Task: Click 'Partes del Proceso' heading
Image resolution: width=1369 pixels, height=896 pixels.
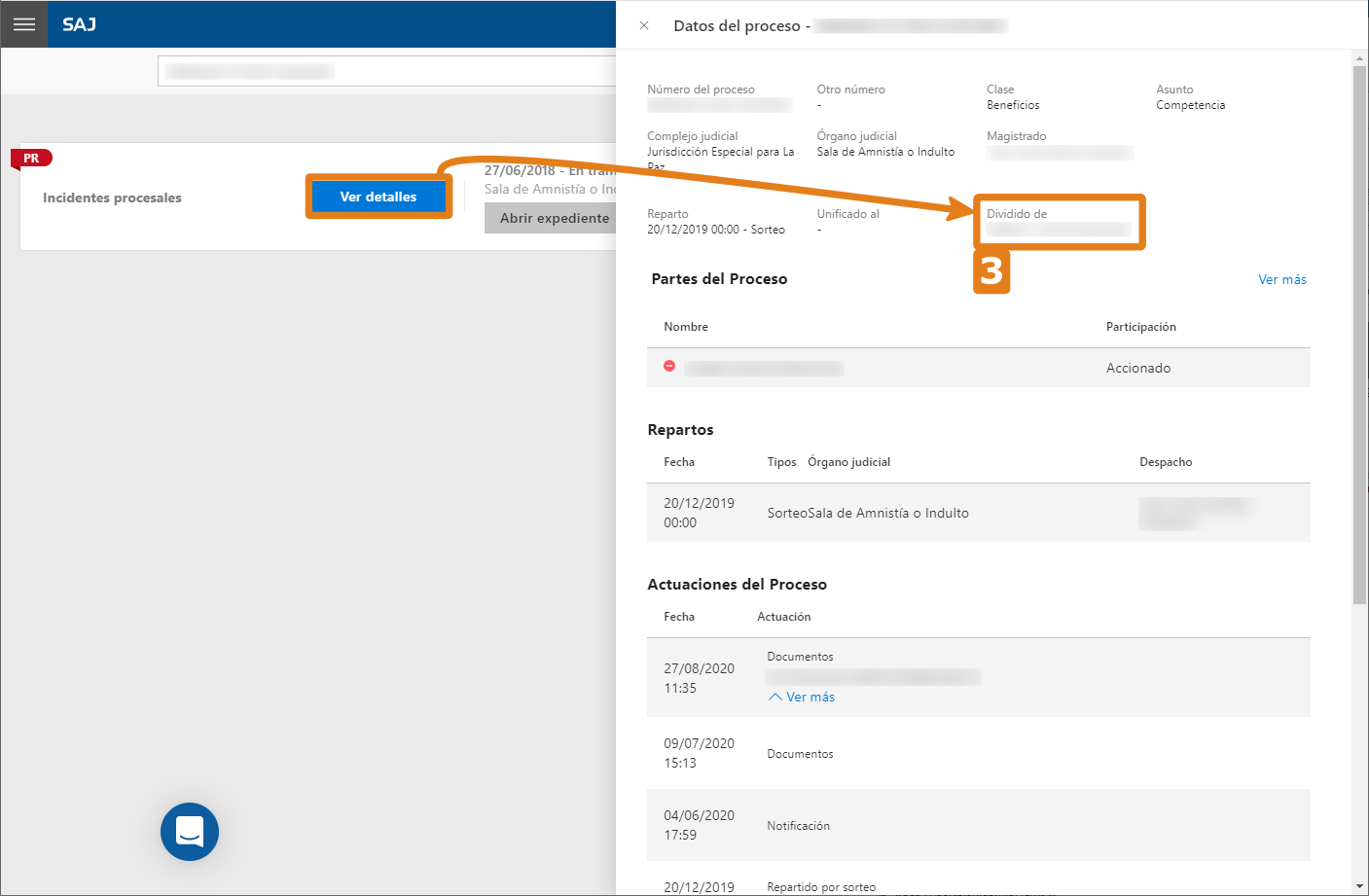Action: click(x=719, y=279)
